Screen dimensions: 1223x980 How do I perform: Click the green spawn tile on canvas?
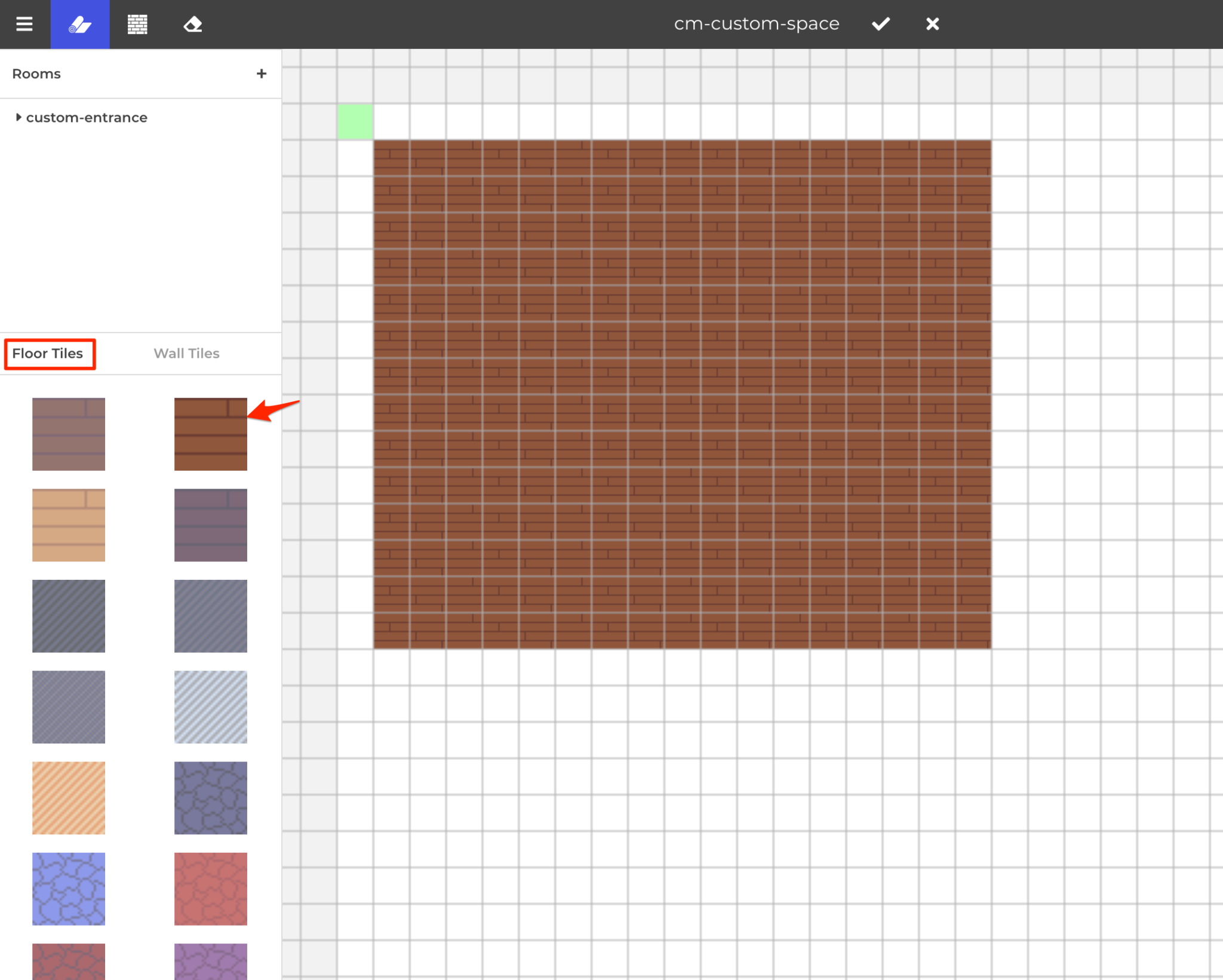point(355,121)
